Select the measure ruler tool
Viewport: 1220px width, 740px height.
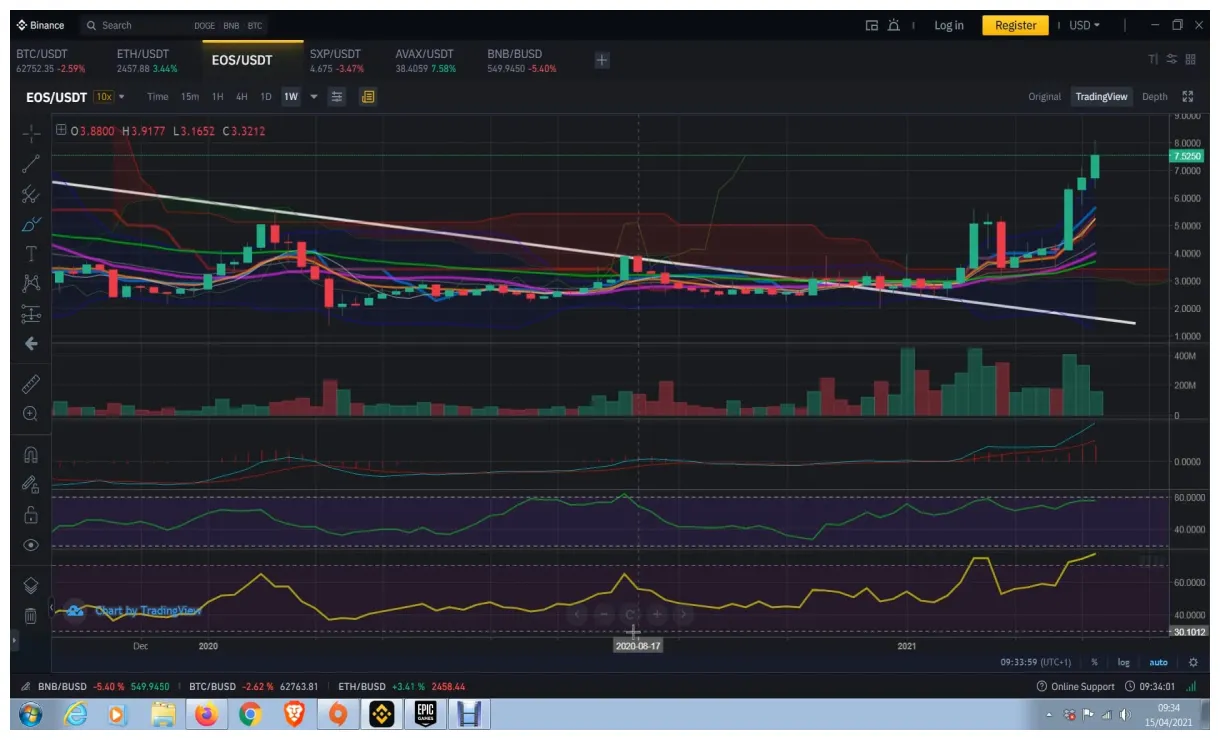(32, 383)
